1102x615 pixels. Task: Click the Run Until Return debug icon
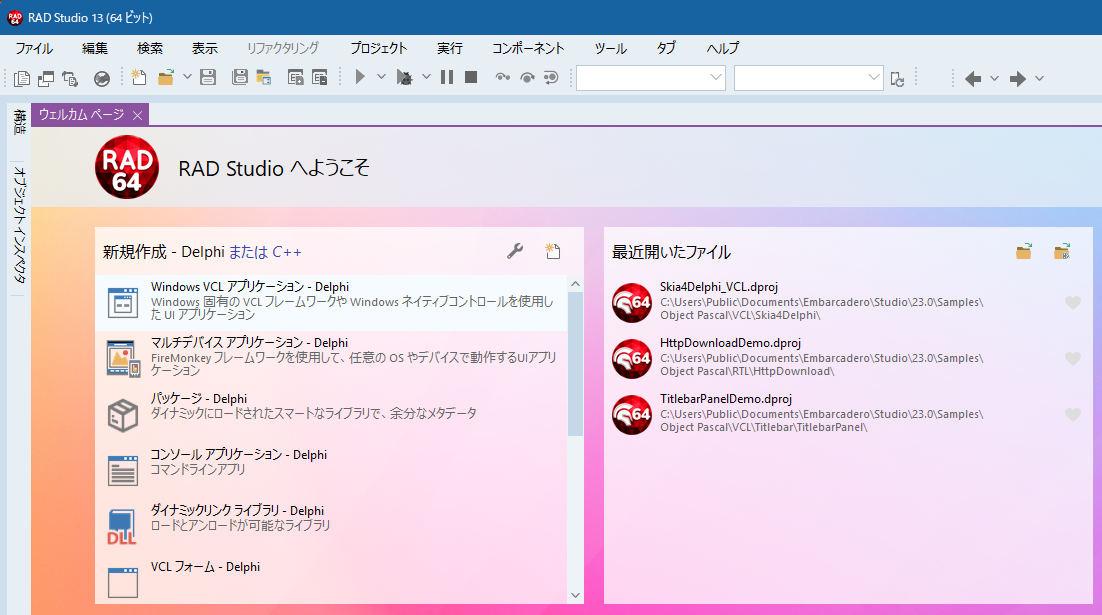pos(551,77)
